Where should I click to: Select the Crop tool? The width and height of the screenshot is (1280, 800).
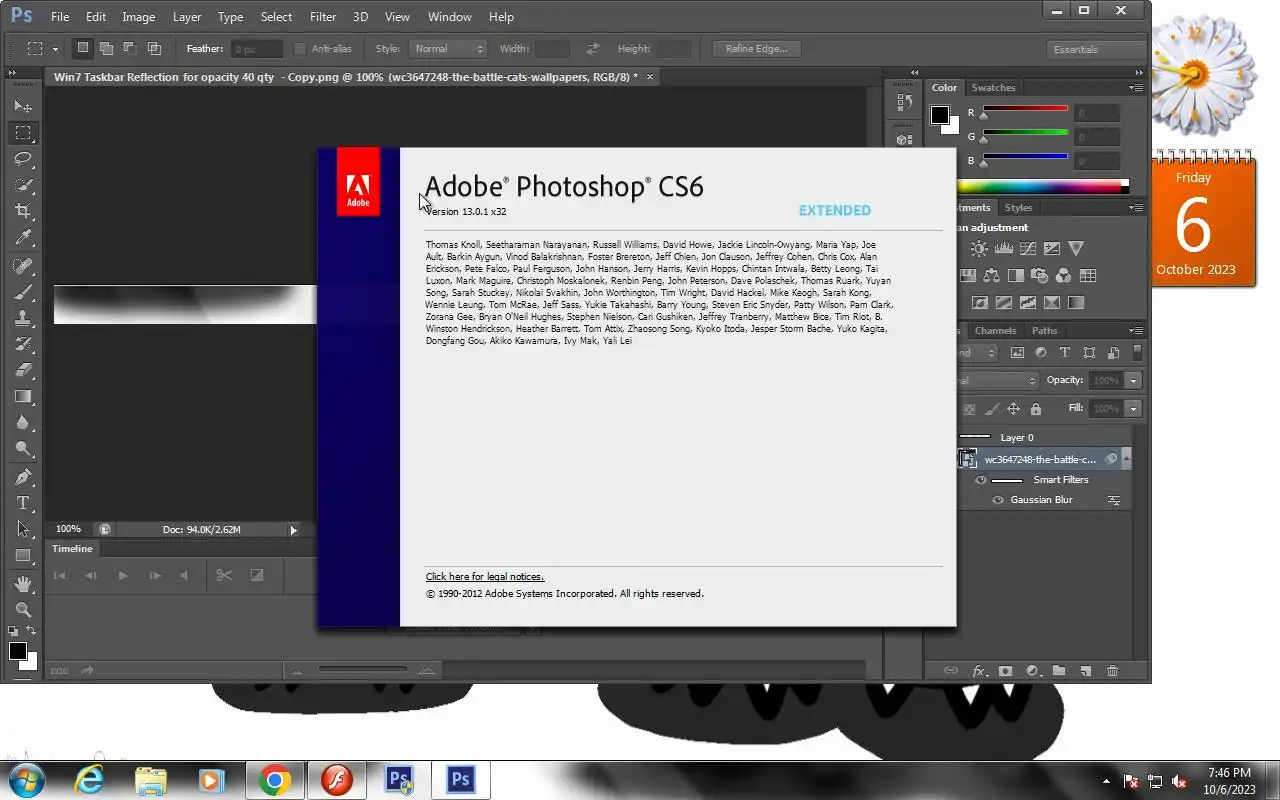point(23,211)
